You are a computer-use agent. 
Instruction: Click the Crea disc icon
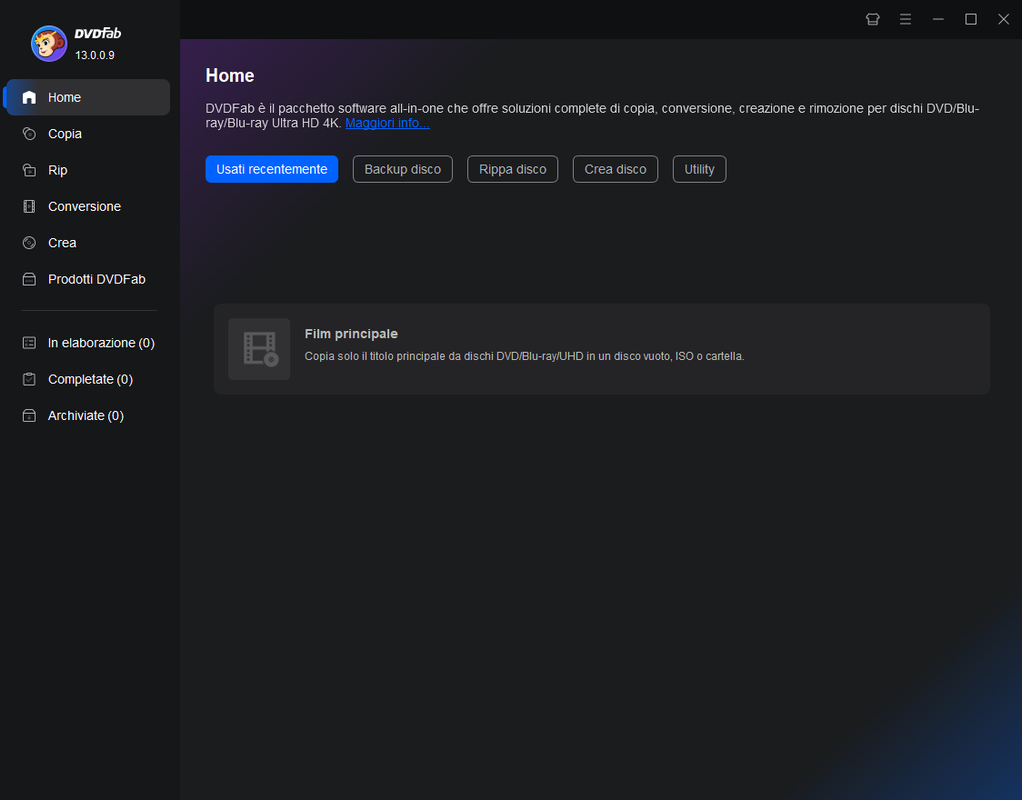[x=29, y=243]
